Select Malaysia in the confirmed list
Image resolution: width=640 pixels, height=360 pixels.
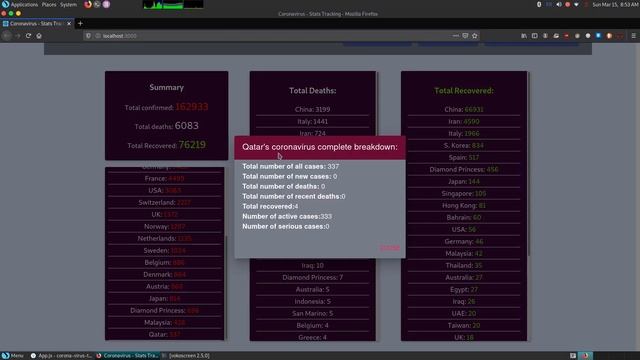(164, 322)
